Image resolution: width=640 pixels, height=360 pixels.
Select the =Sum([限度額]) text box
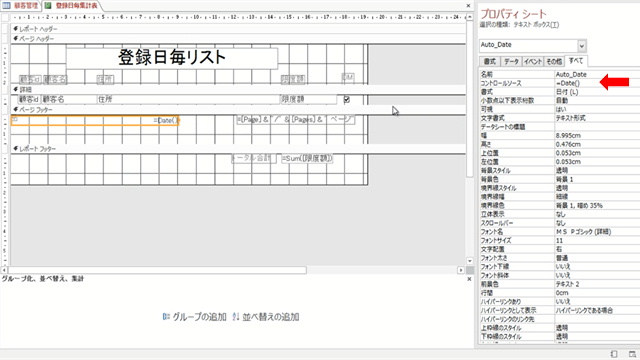307,158
